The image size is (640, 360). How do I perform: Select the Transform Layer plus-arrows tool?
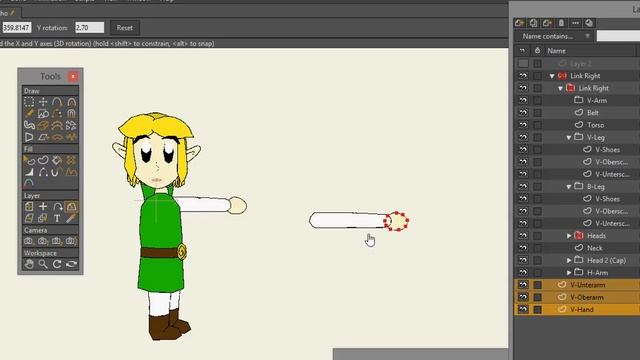tap(43, 207)
